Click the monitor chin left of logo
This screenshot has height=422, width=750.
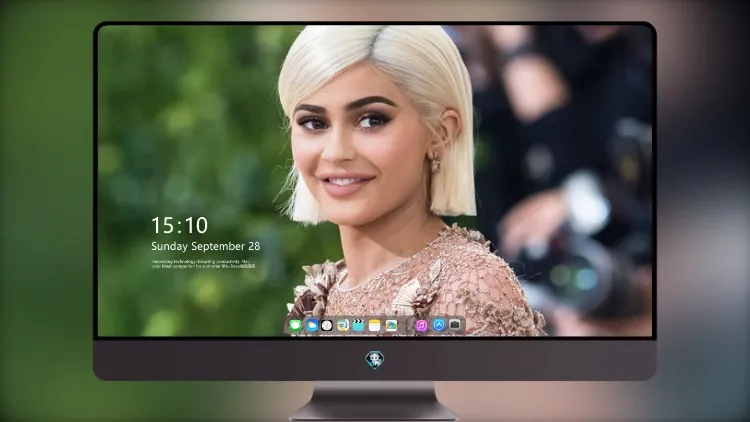[x=230, y=360]
